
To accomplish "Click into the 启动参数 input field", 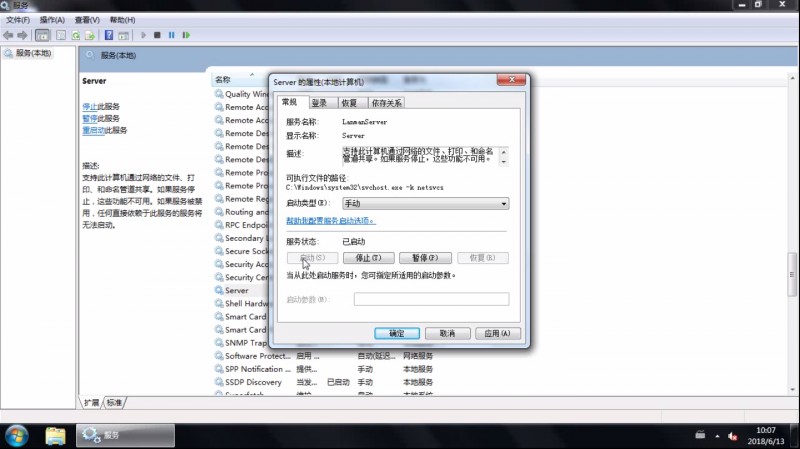I will (431, 299).
